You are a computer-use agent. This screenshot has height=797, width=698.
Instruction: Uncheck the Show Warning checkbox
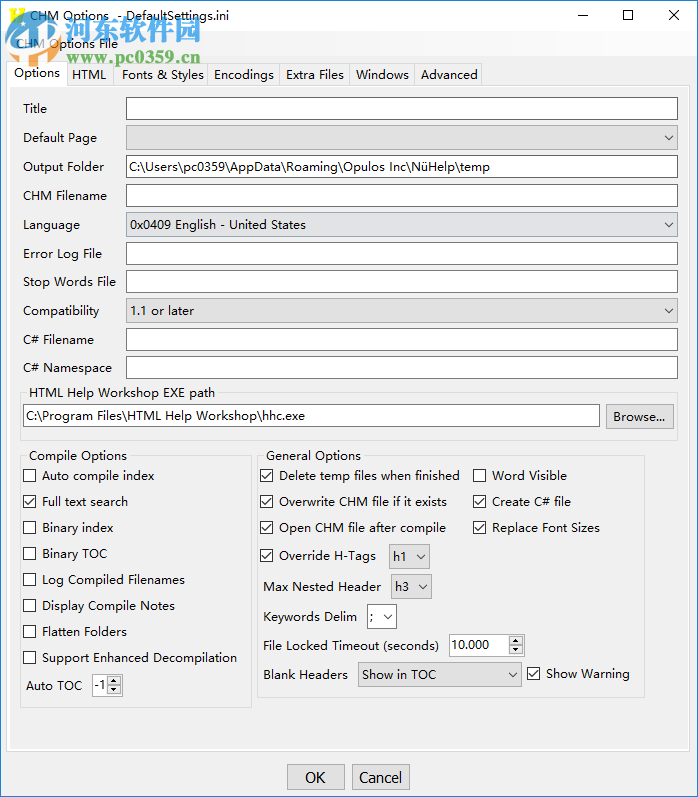coord(533,674)
